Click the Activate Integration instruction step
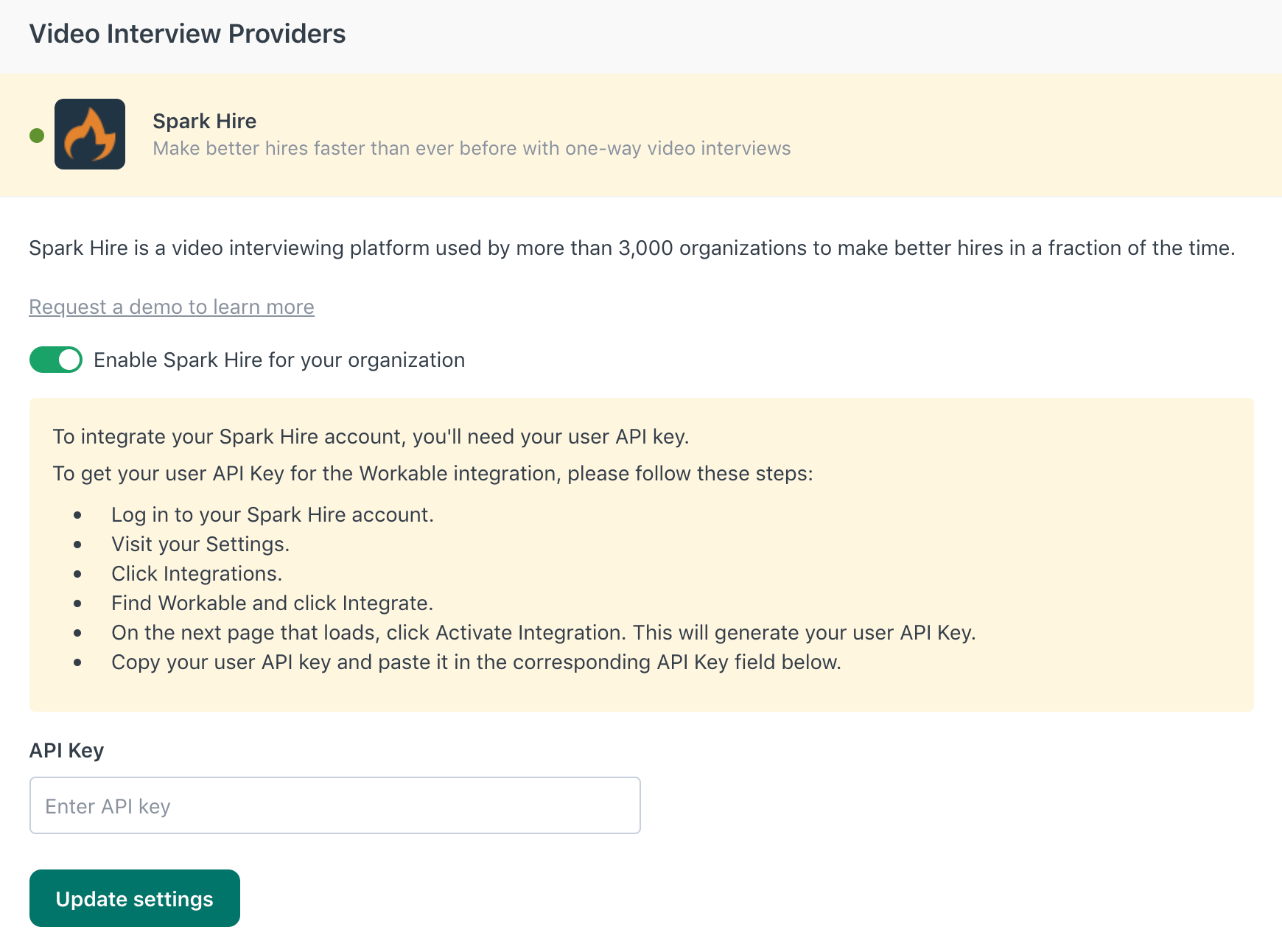Image resolution: width=1282 pixels, height=952 pixels. point(543,632)
